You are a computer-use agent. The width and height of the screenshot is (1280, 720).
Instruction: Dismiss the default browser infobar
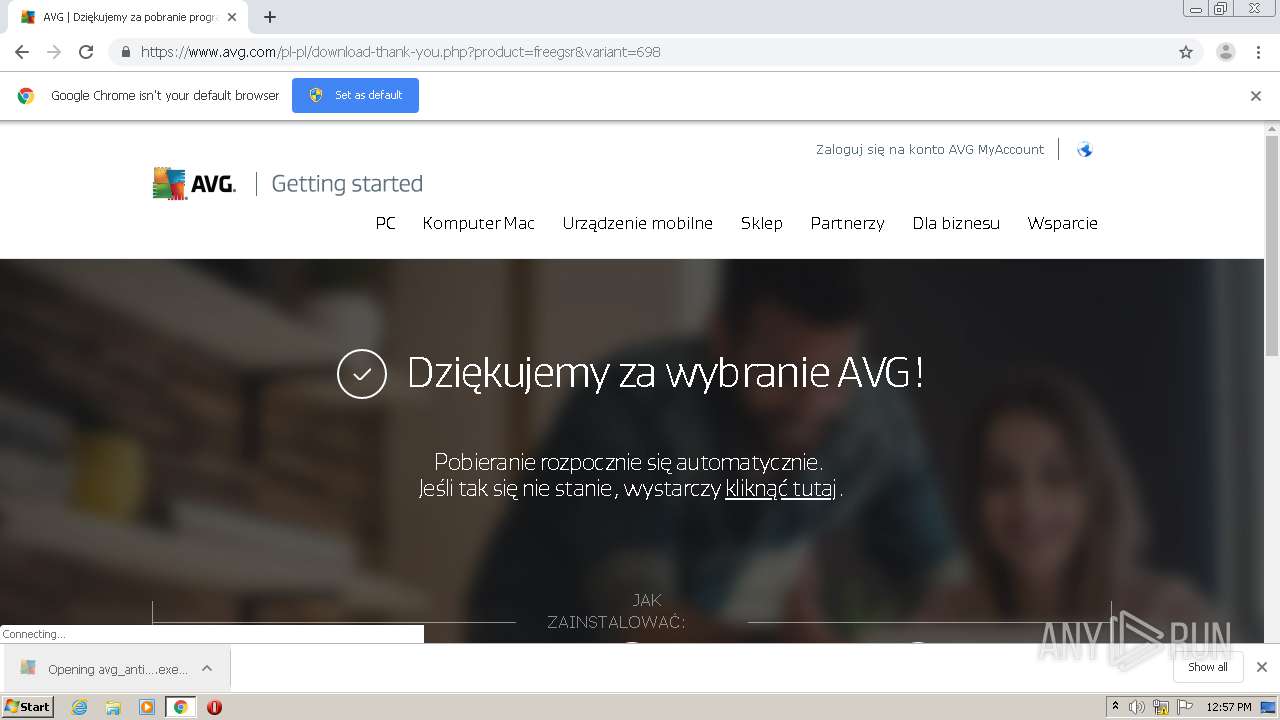point(1256,96)
